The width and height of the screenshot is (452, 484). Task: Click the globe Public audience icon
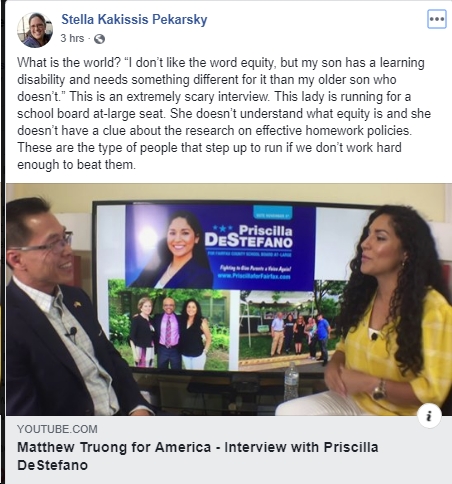(x=99, y=39)
